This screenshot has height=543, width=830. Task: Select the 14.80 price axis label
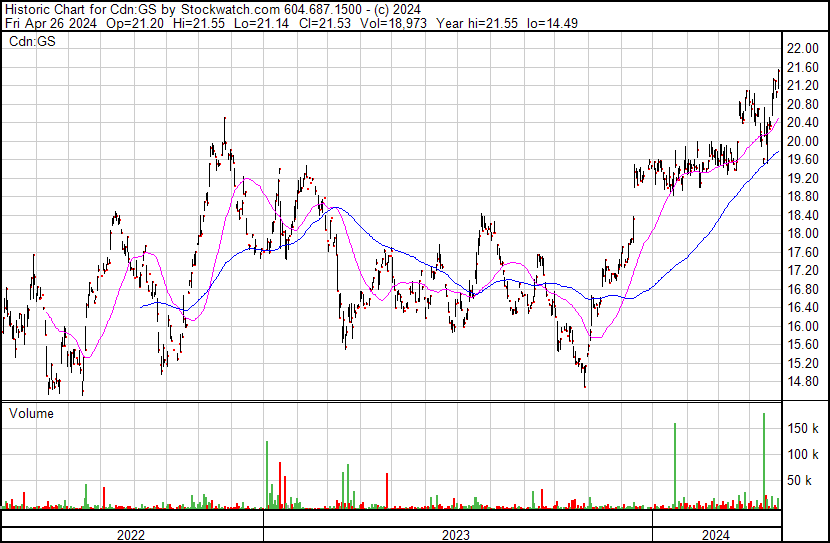click(802, 382)
